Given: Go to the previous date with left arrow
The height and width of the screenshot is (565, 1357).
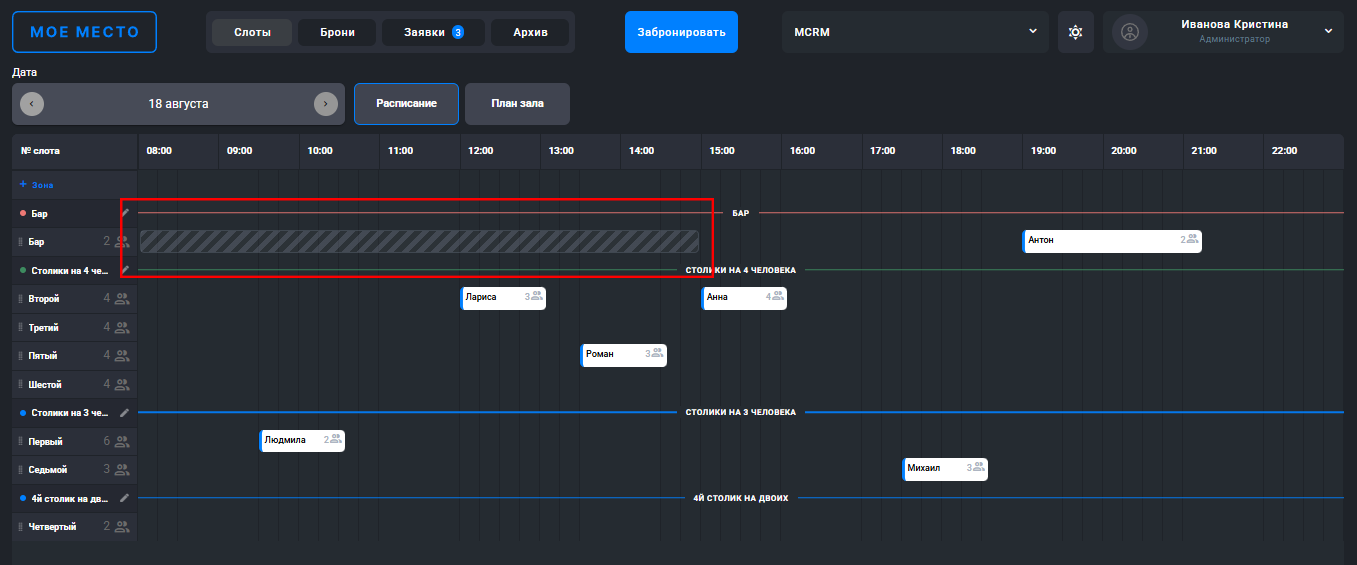Looking at the screenshot, I should coord(32,104).
